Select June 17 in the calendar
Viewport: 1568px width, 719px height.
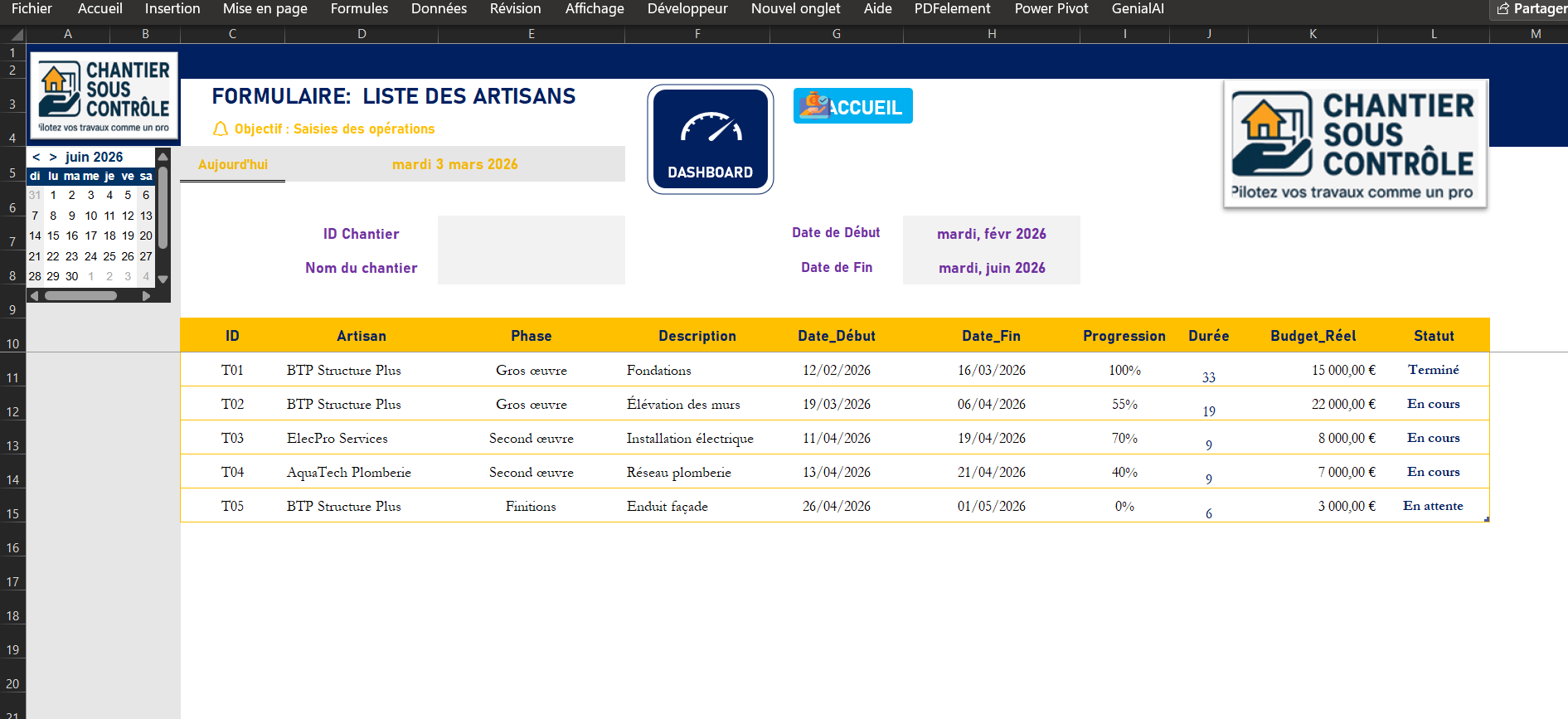click(x=91, y=236)
